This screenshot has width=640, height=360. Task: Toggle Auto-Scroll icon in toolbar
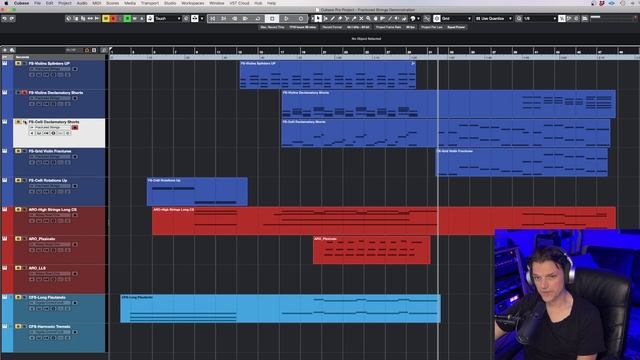(x=195, y=18)
